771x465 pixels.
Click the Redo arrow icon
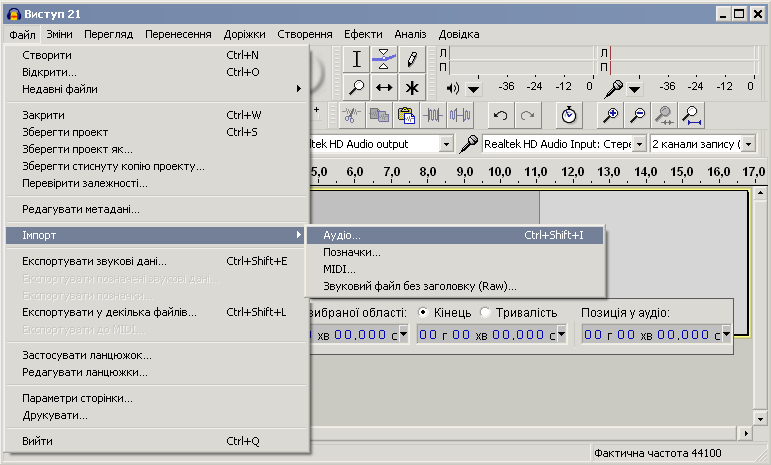(528, 116)
